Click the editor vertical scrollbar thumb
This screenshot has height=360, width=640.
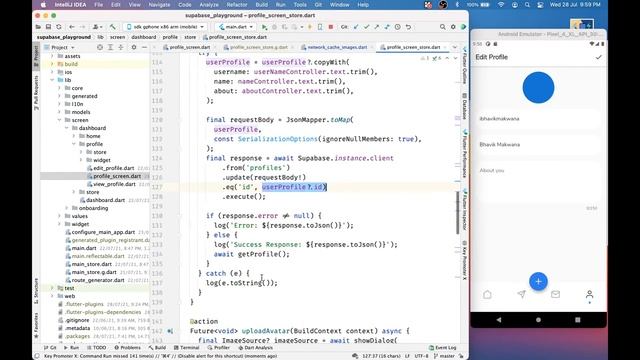tap(457, 212)
